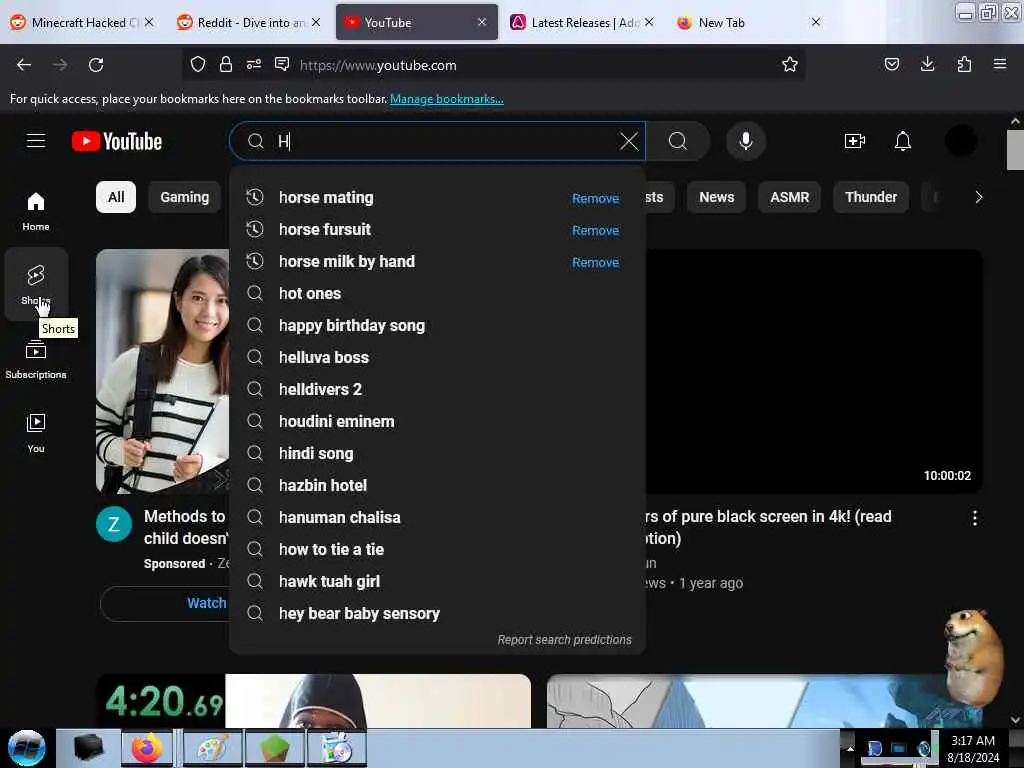Open the Firefox downloads arrow
The height and width of the screenshot is (768, 1024).
click(x=927, y=64)
